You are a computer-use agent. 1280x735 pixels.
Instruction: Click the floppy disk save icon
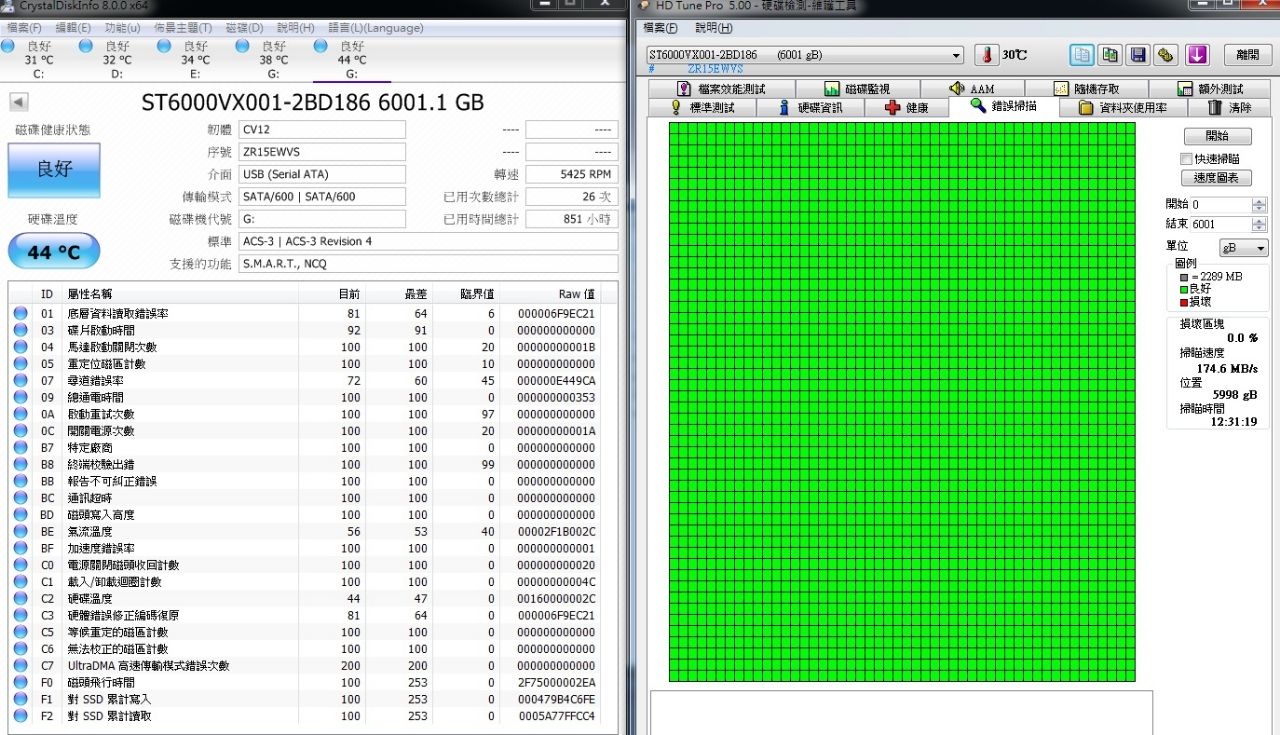point(1137,55)
